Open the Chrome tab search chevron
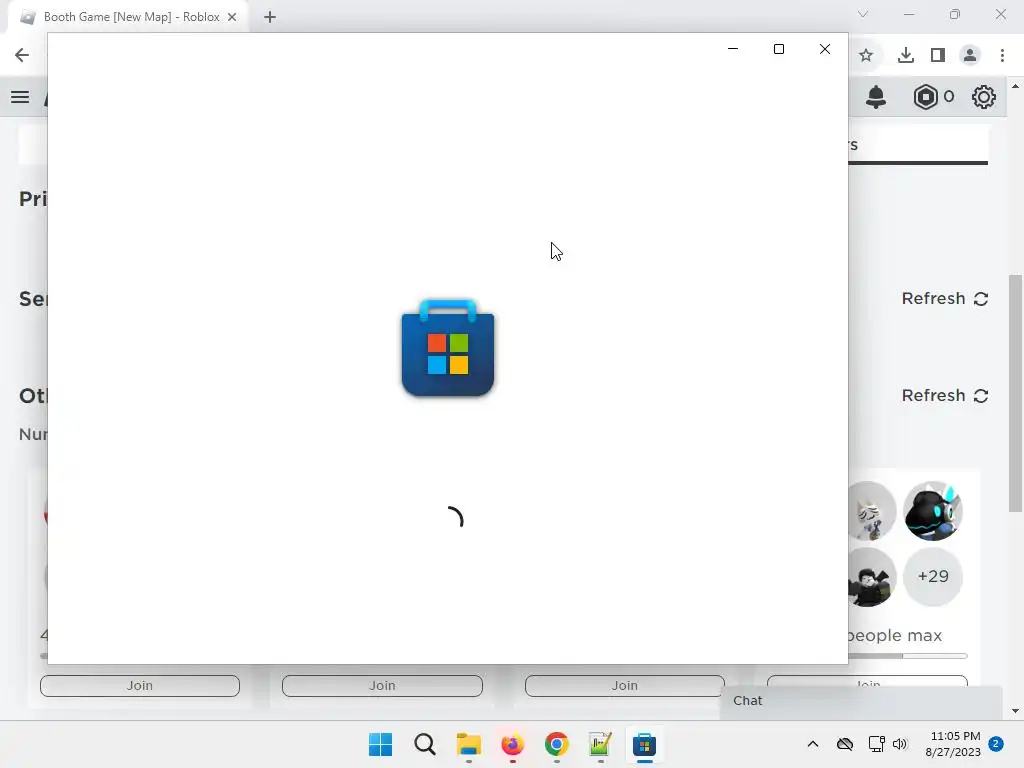This screenshot has width=1024, height=768. coord(863,14)
